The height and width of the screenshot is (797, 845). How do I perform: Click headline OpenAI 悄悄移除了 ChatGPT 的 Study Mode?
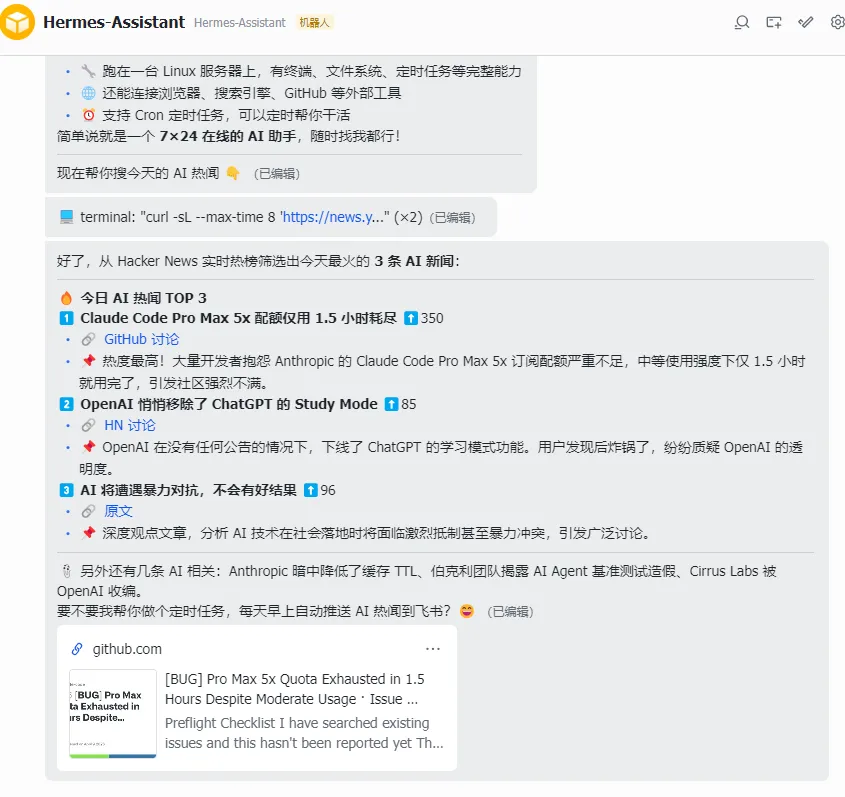(x=229, y=404)
